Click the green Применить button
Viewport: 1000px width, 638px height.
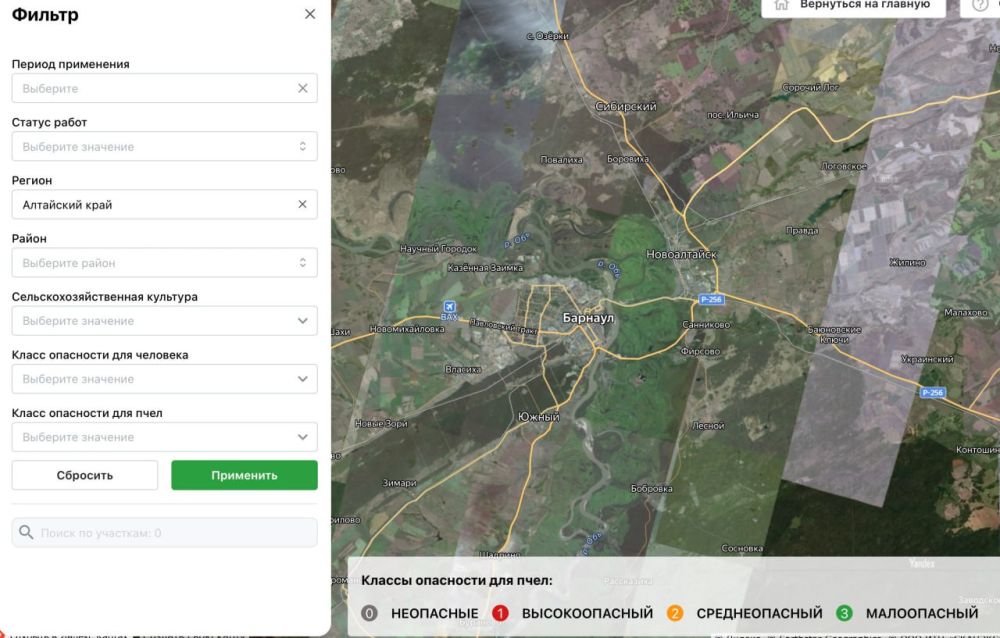point(244,475)
